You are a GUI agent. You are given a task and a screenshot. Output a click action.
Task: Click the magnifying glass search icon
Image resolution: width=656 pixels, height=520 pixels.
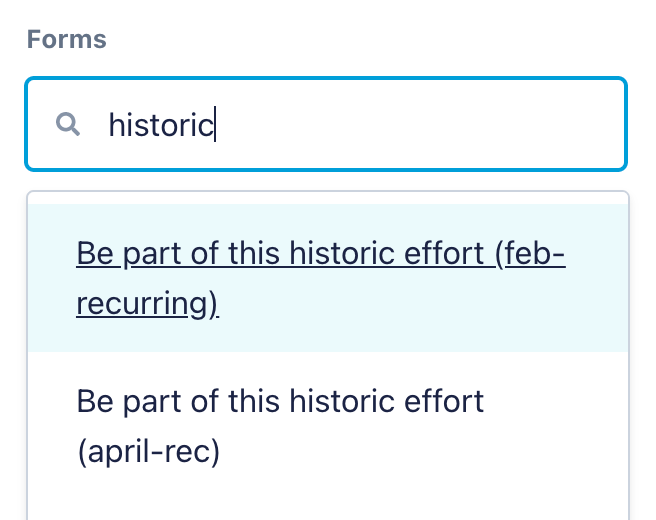(x=68, y=124)
